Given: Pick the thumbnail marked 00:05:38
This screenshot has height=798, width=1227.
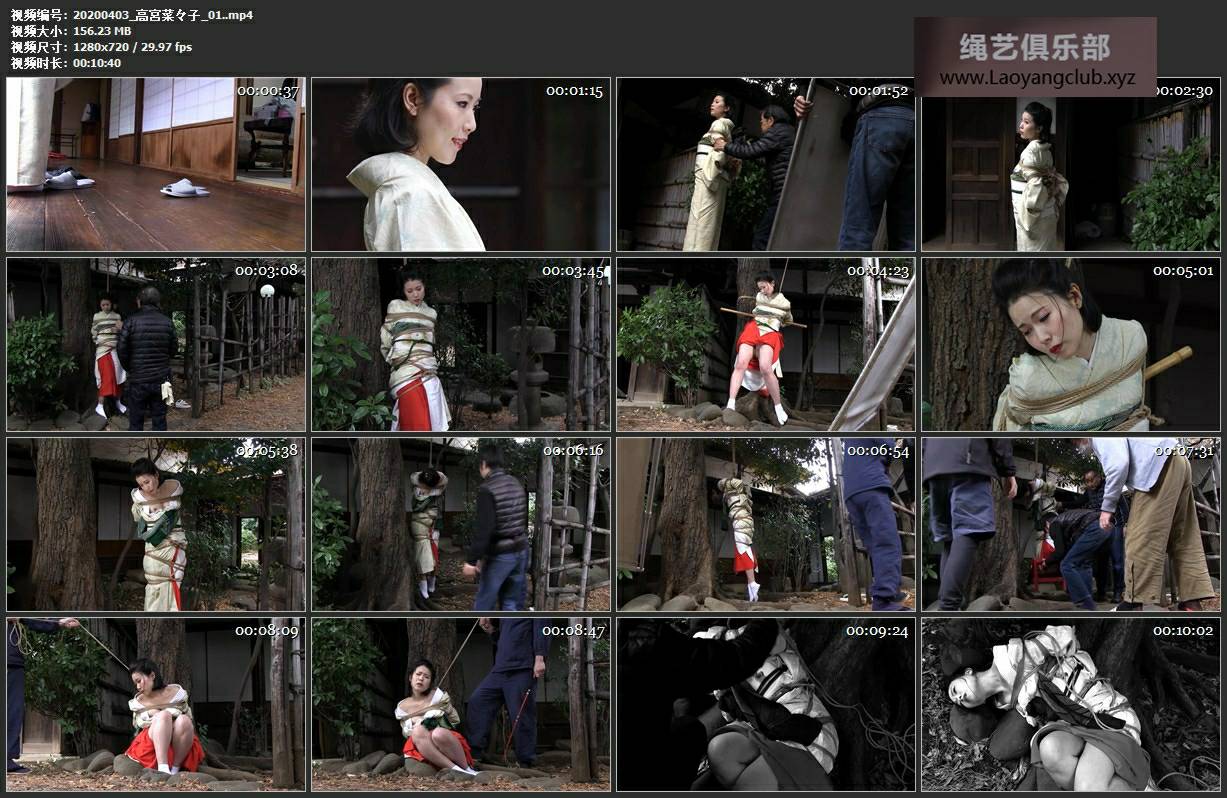Looking at the screenshot, I should [156, 524].
